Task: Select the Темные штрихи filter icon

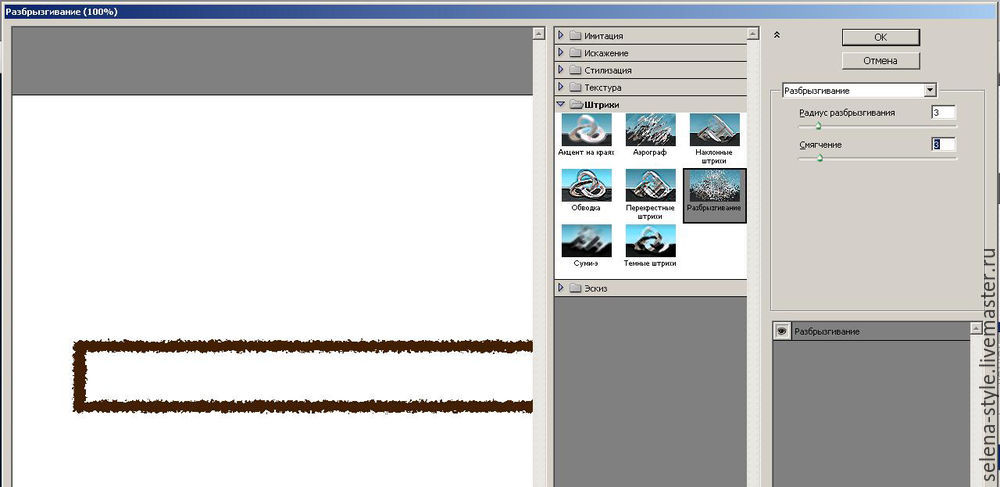Action: (x=650, y=242)
